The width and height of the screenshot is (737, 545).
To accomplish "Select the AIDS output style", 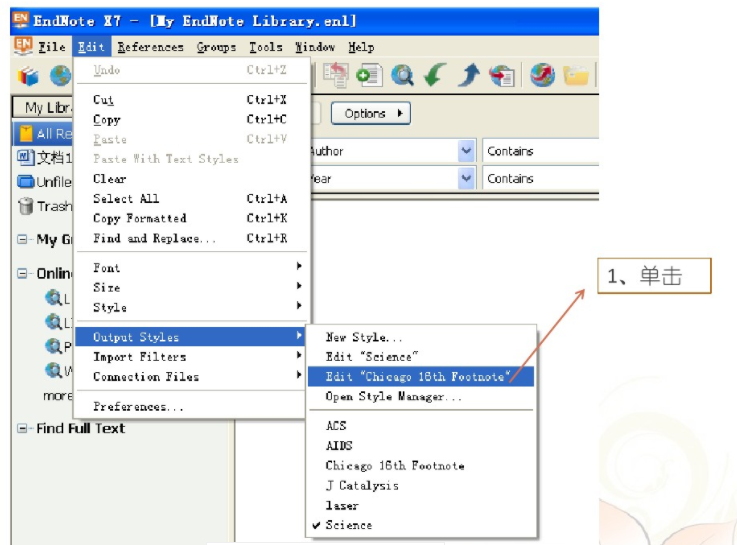I will coord(421,446).
